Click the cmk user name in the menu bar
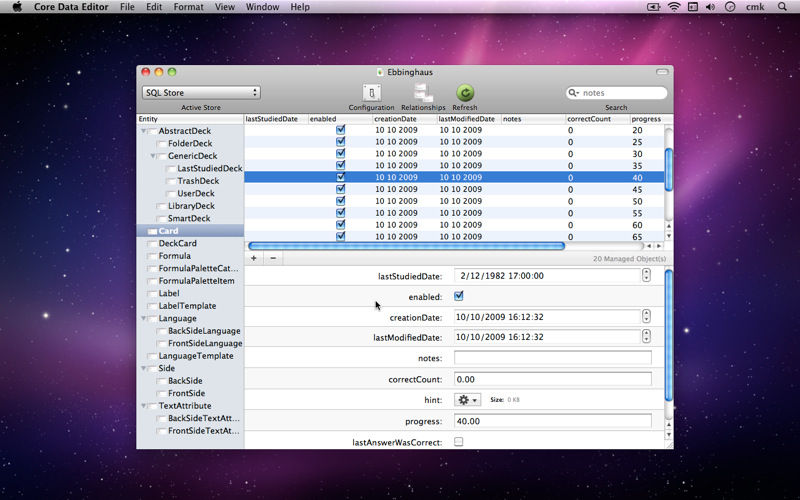This screenshot has width=800, height=500. click(755, 7)
